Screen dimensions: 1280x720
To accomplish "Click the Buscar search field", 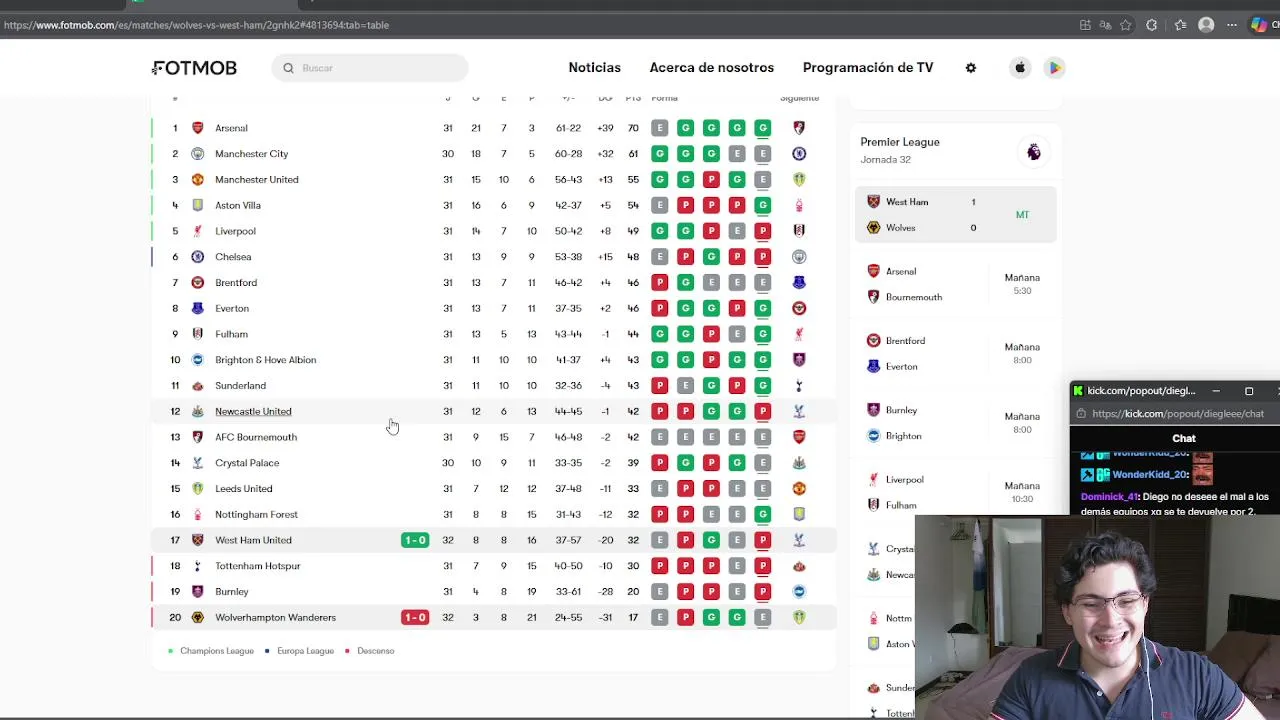I will [370, 68].
